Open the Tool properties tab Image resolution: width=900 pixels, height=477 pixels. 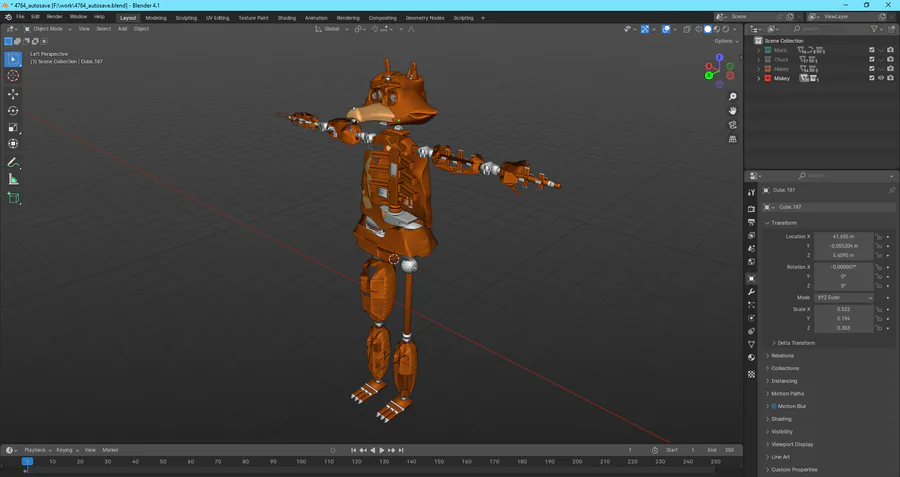point(751,193)
